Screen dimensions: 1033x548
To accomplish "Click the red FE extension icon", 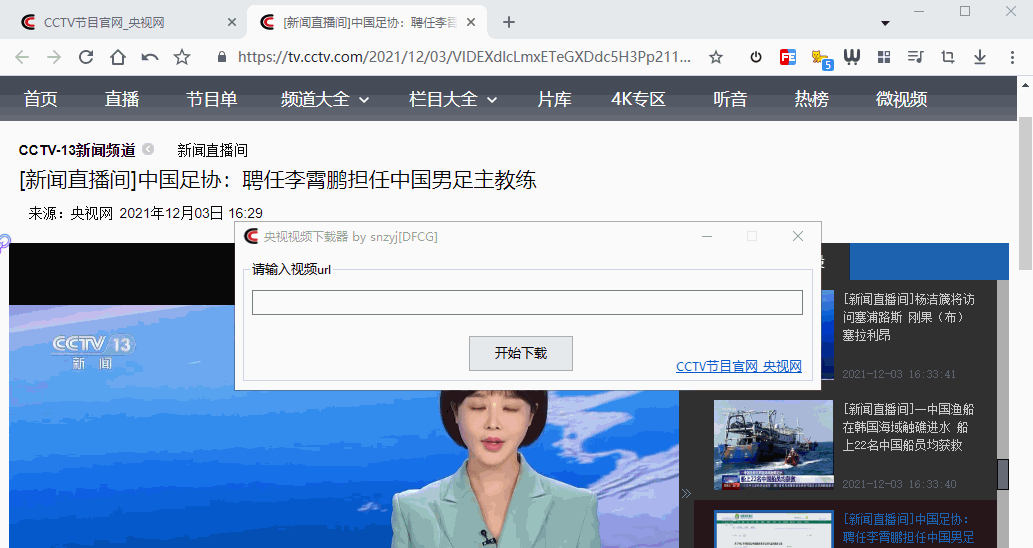I will (x=788, y=57).
